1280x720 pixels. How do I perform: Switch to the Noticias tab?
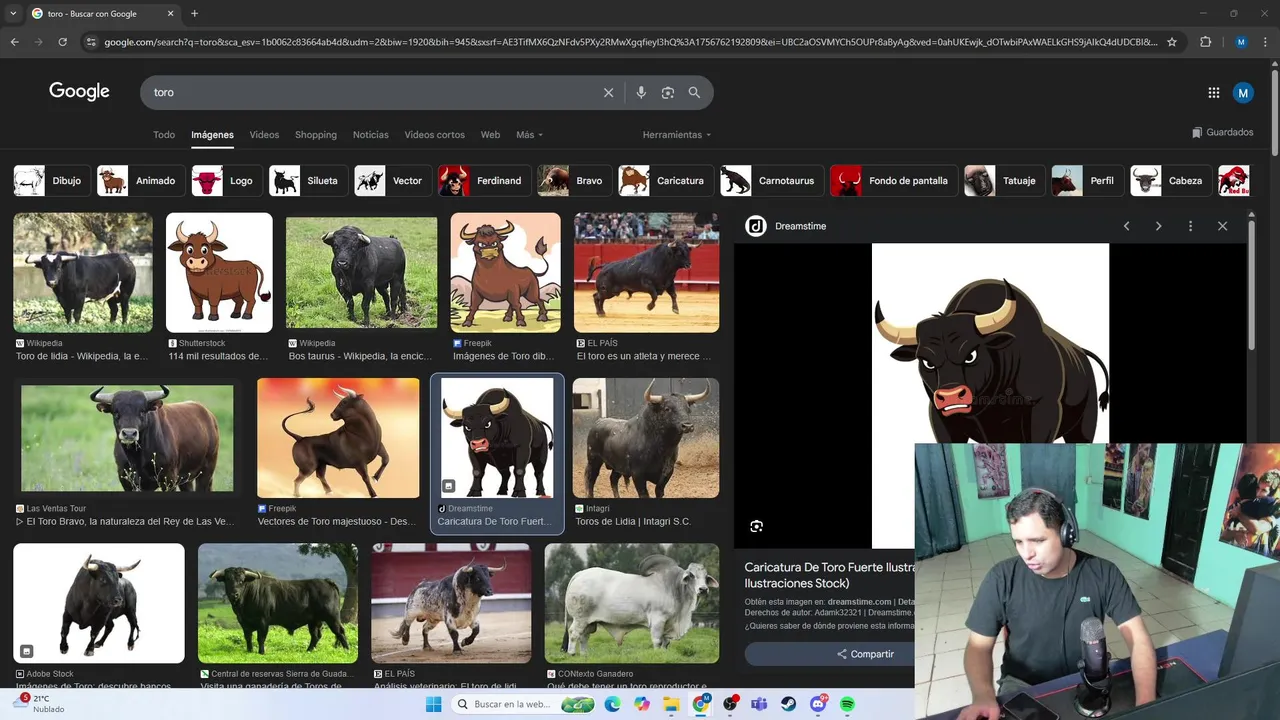pos(371,135)
